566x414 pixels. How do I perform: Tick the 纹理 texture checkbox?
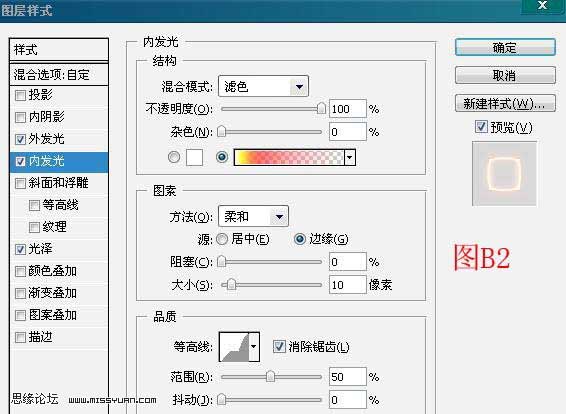pyautogui.click(x=34, y=227)
